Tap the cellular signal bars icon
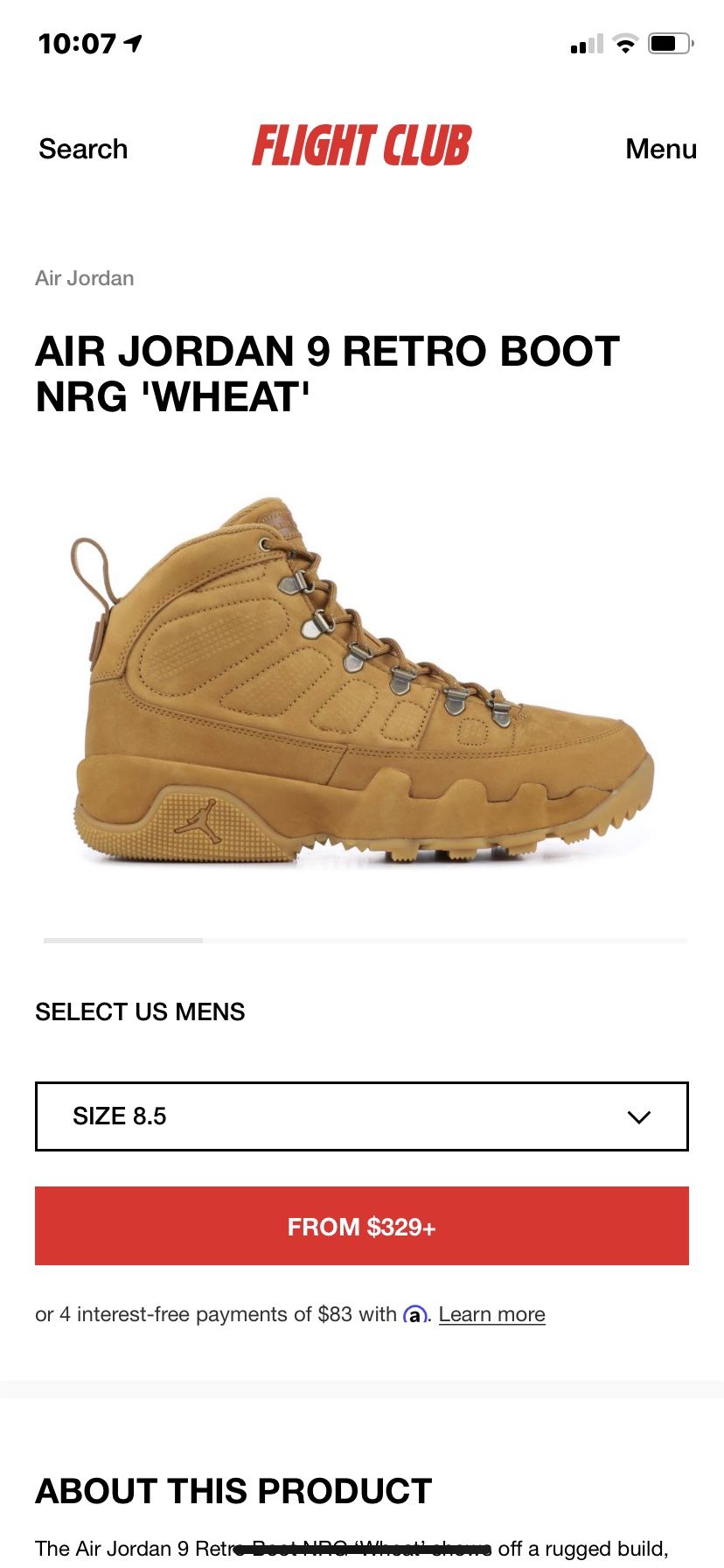The image size is (724, 1568). pos(587,44)
